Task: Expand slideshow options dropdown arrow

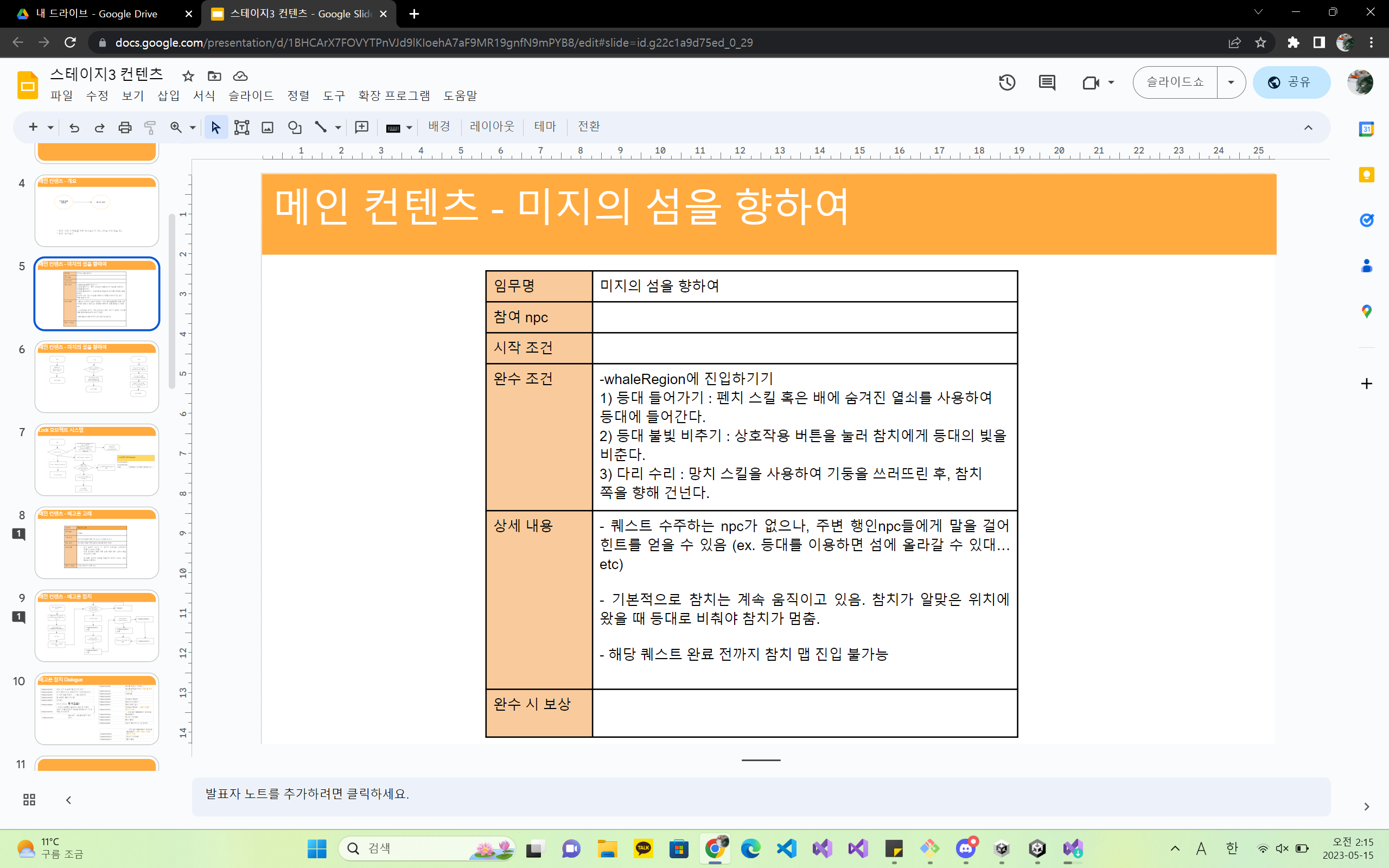Action: point(1231,82)
